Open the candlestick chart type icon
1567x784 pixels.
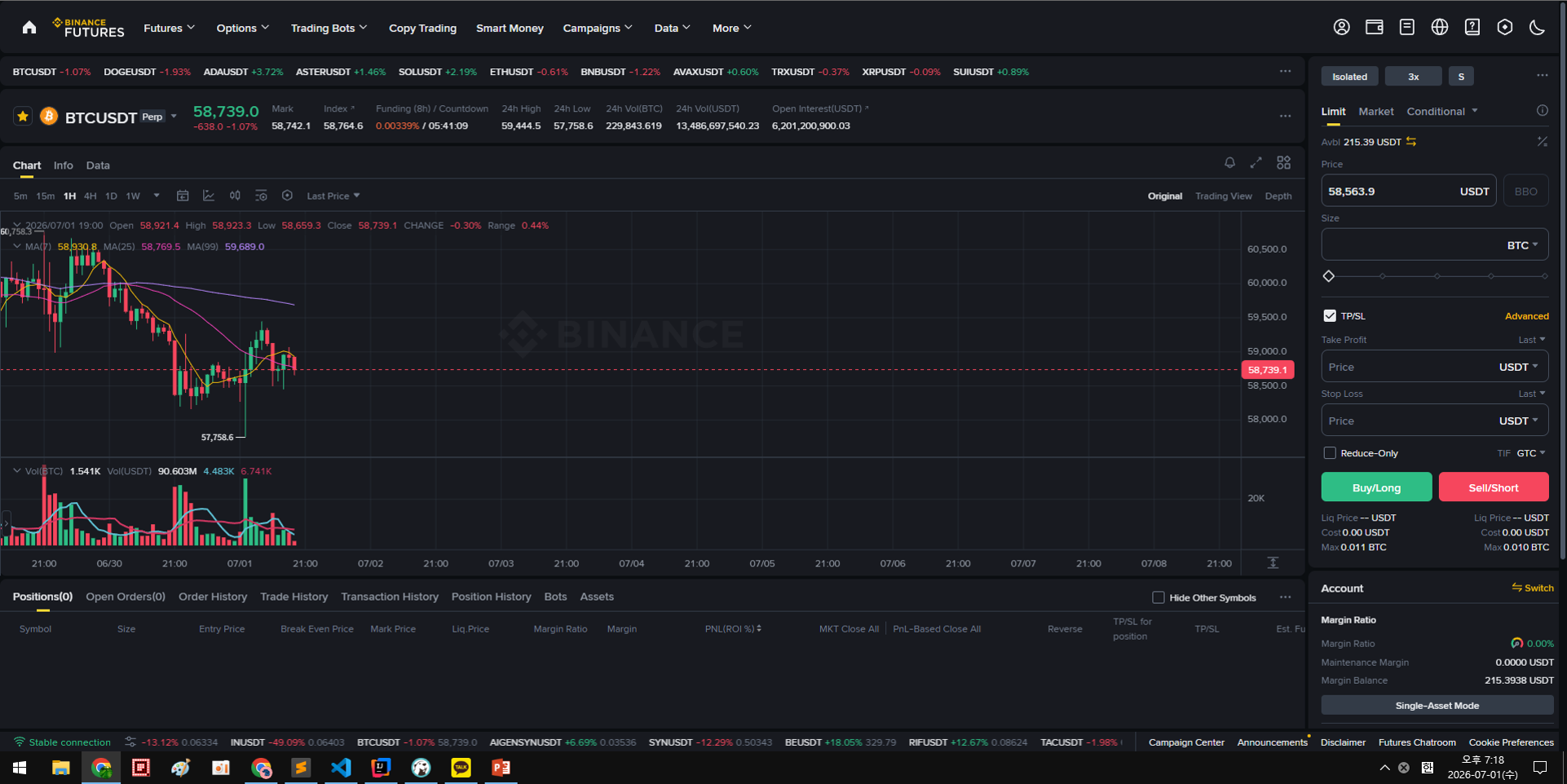[235, 196]
